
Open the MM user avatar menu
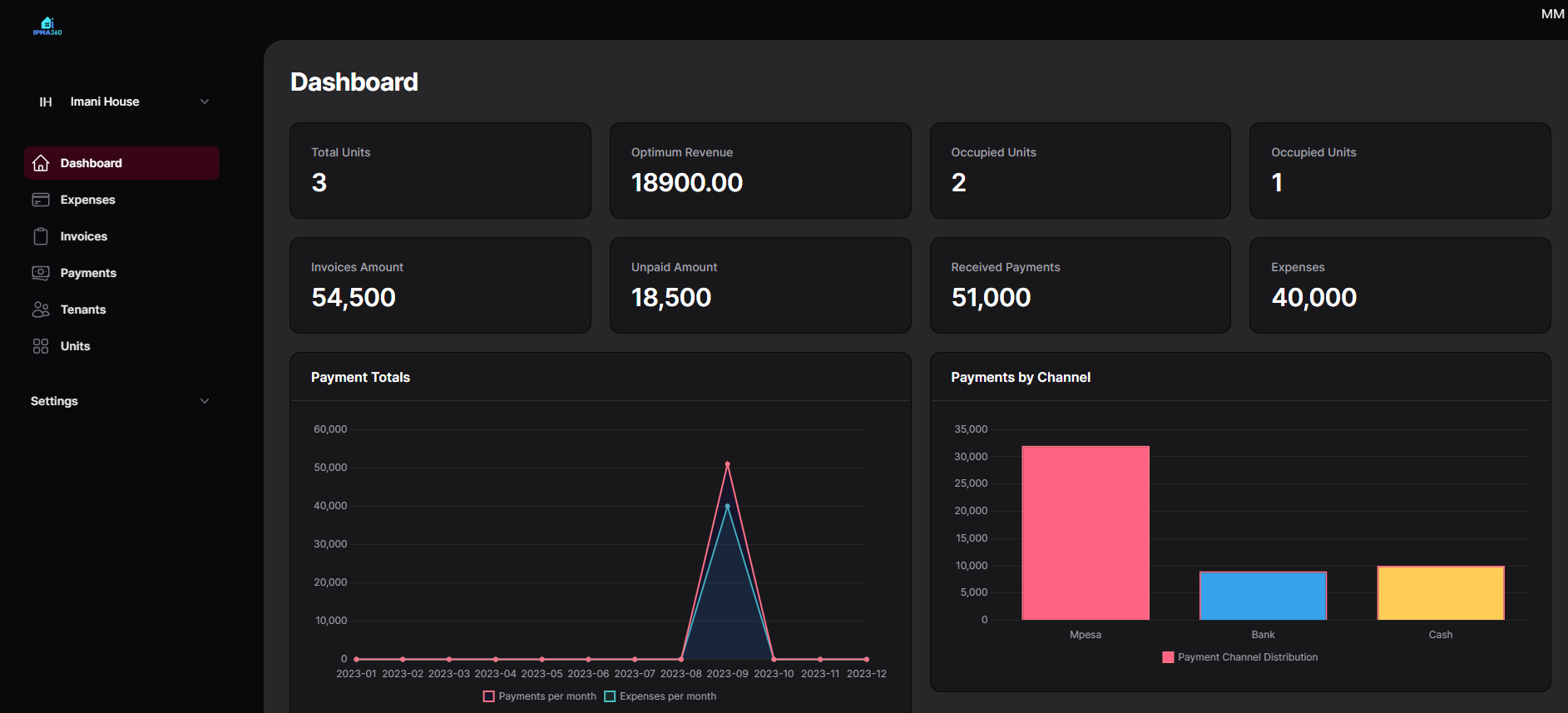1552,14
